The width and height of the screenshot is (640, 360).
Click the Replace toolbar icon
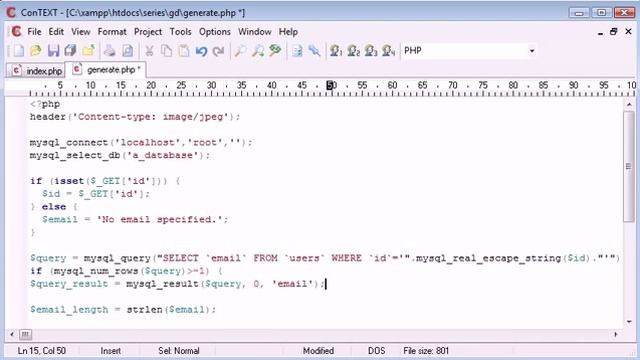276,51
